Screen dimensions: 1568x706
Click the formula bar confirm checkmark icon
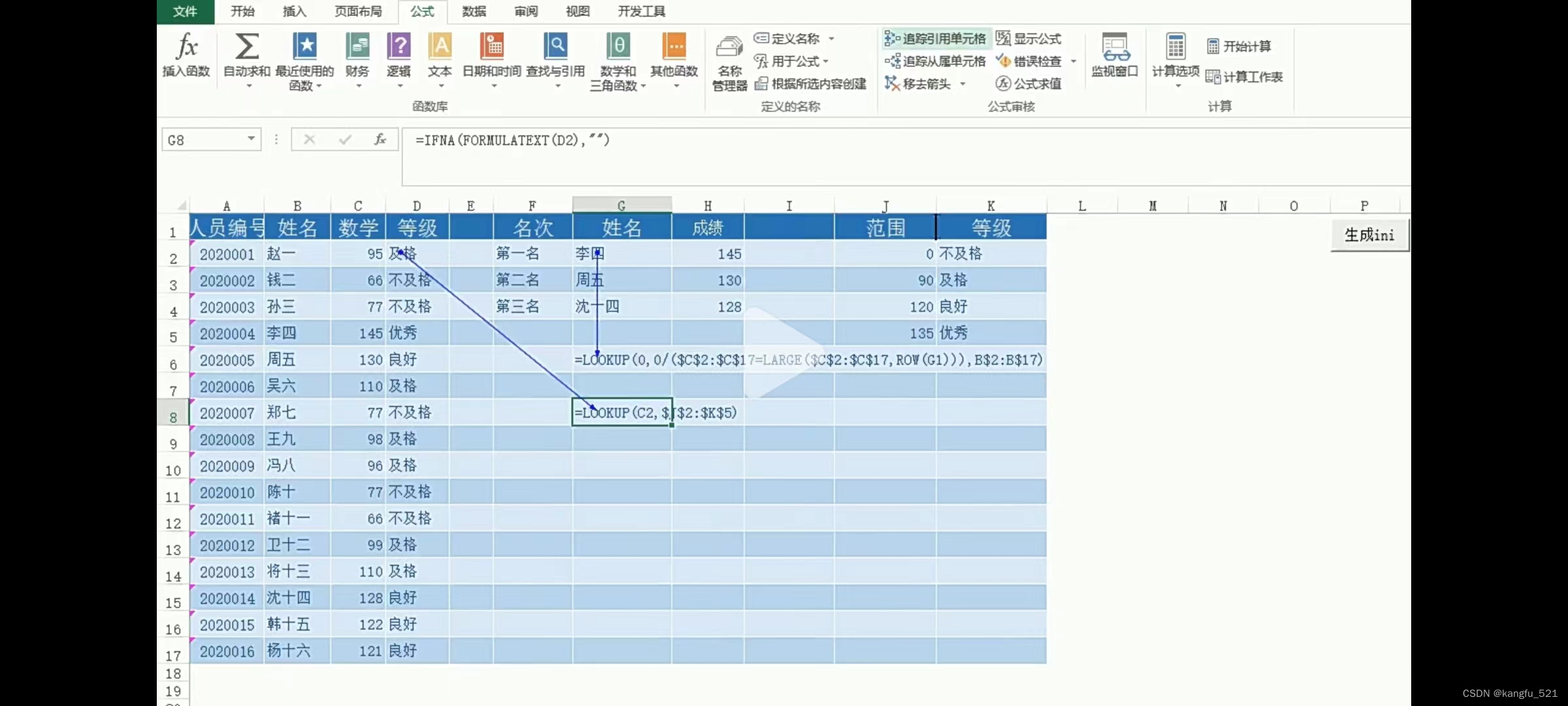pos(345,139)
